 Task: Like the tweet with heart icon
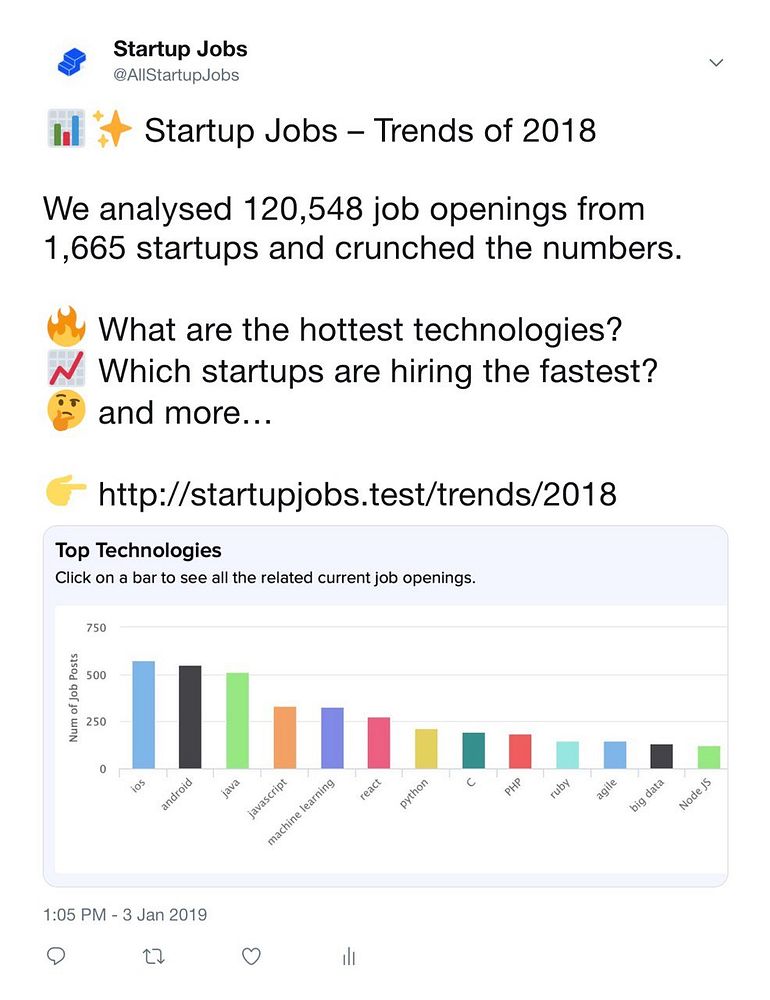pyautogui.click(x=251, y=956)
